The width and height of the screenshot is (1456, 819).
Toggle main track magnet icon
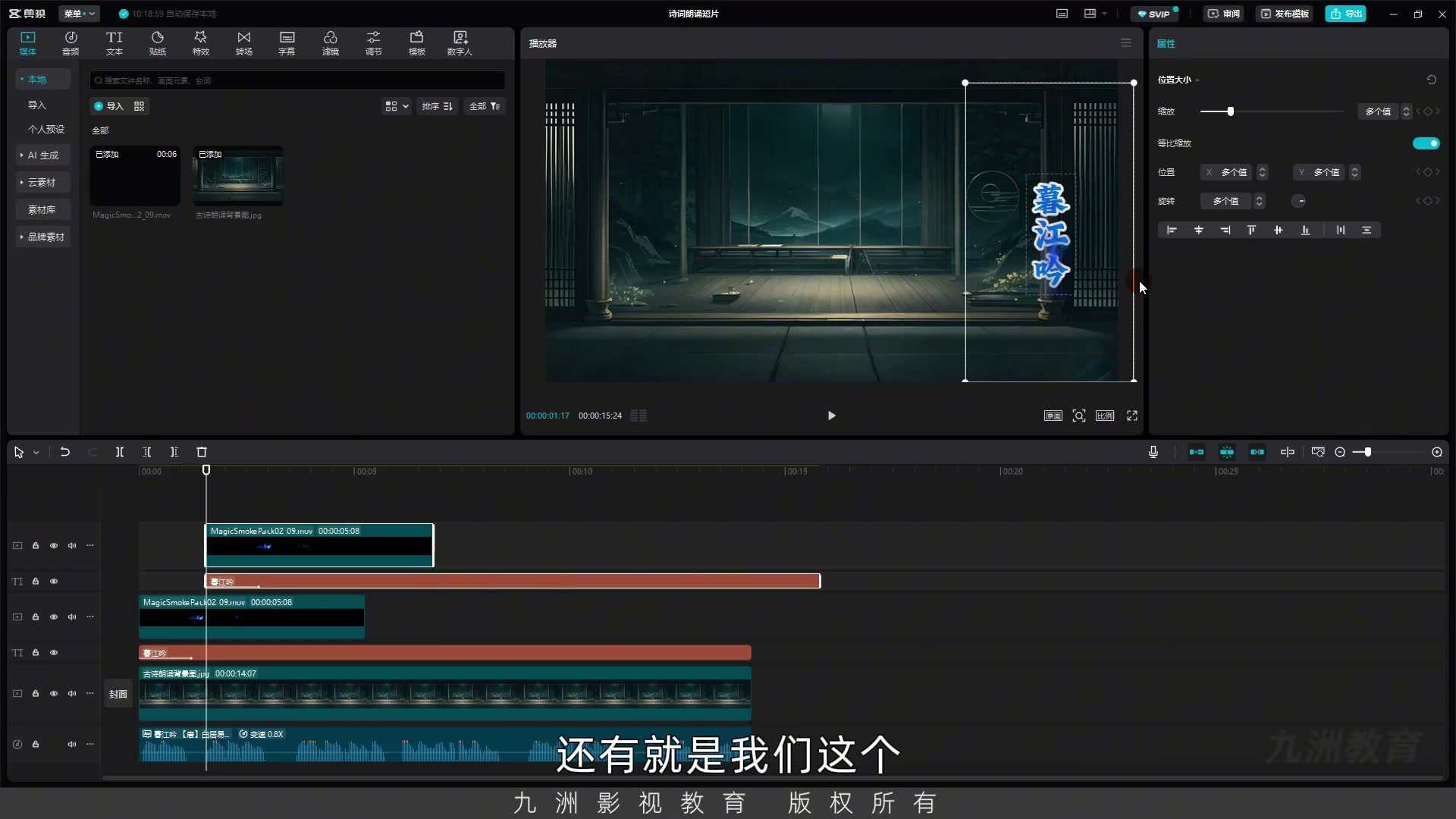click(x=1196, y=452)
